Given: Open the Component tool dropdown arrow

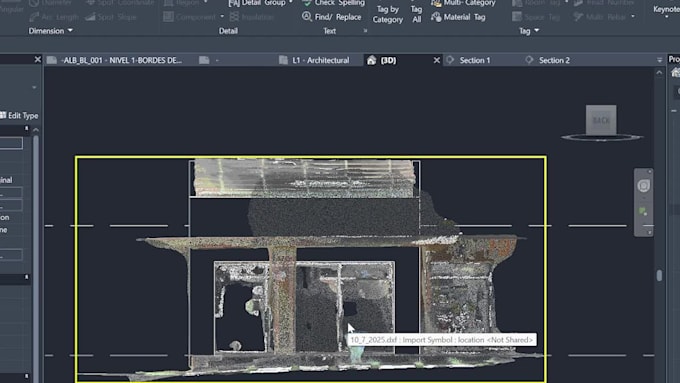Looking at the screenshot, I should click(222, 17).
